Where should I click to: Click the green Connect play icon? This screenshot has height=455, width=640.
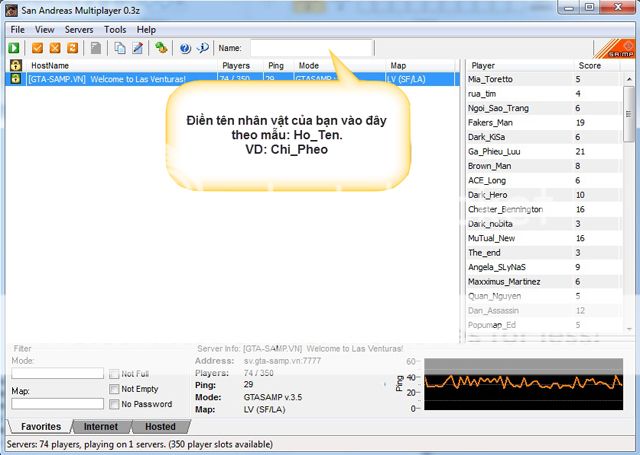(16, 47)
